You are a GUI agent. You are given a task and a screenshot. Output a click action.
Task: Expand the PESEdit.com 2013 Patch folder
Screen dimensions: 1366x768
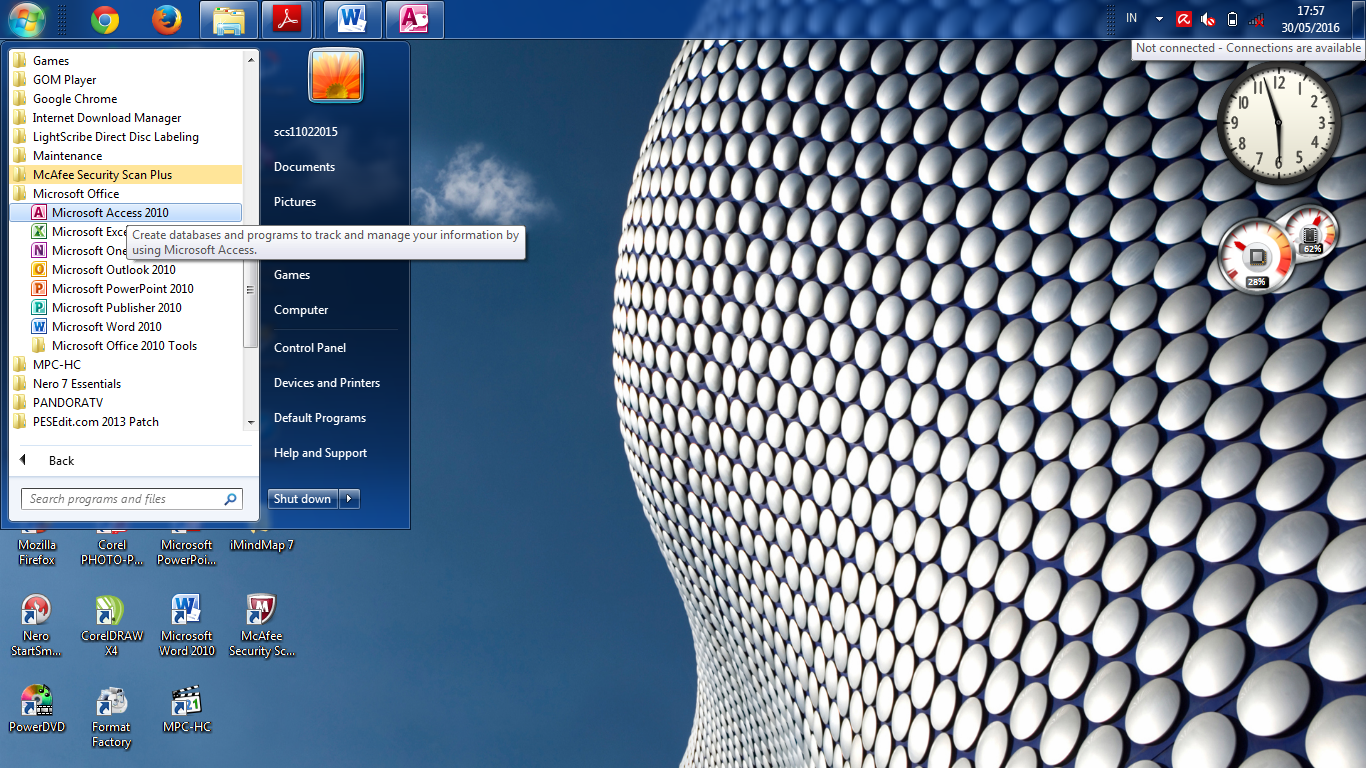95,421
